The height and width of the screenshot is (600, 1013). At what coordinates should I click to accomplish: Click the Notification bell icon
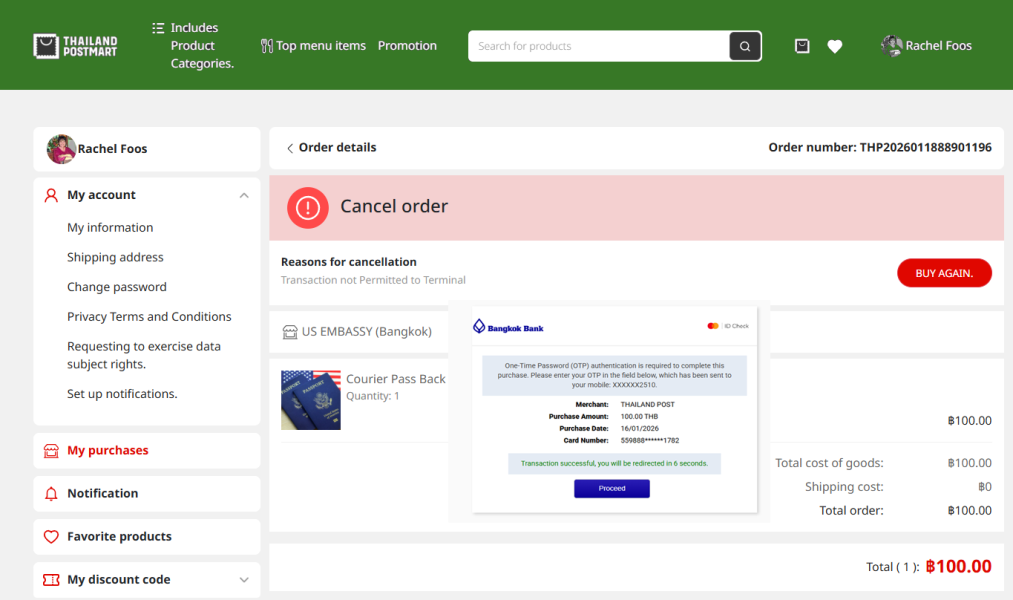(x=51, y=494)
